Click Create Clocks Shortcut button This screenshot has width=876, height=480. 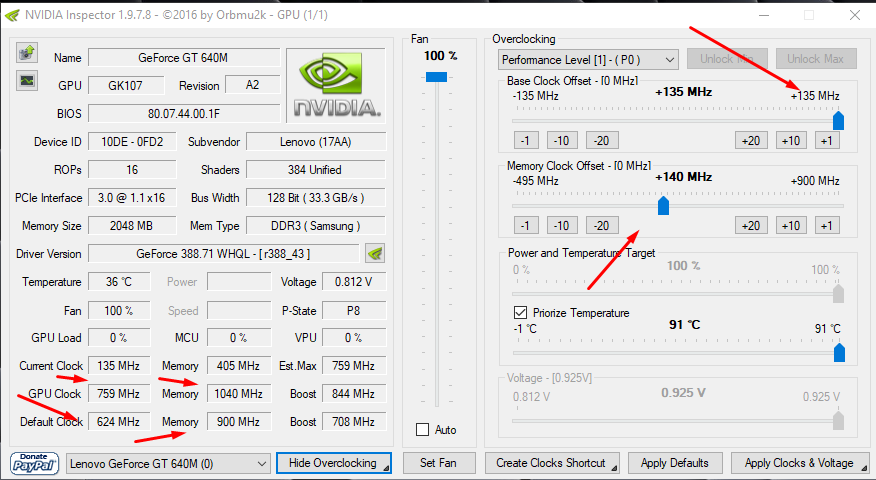[x=551, y=463]
